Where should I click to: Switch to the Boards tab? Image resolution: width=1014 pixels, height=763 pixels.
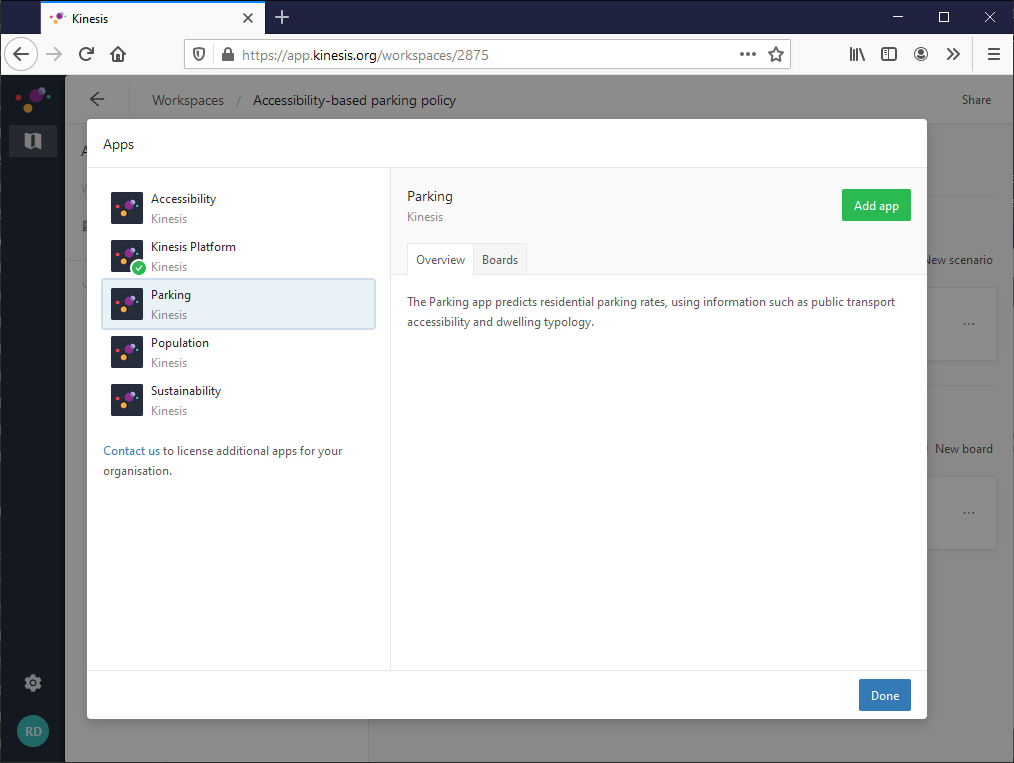[500, 259]
